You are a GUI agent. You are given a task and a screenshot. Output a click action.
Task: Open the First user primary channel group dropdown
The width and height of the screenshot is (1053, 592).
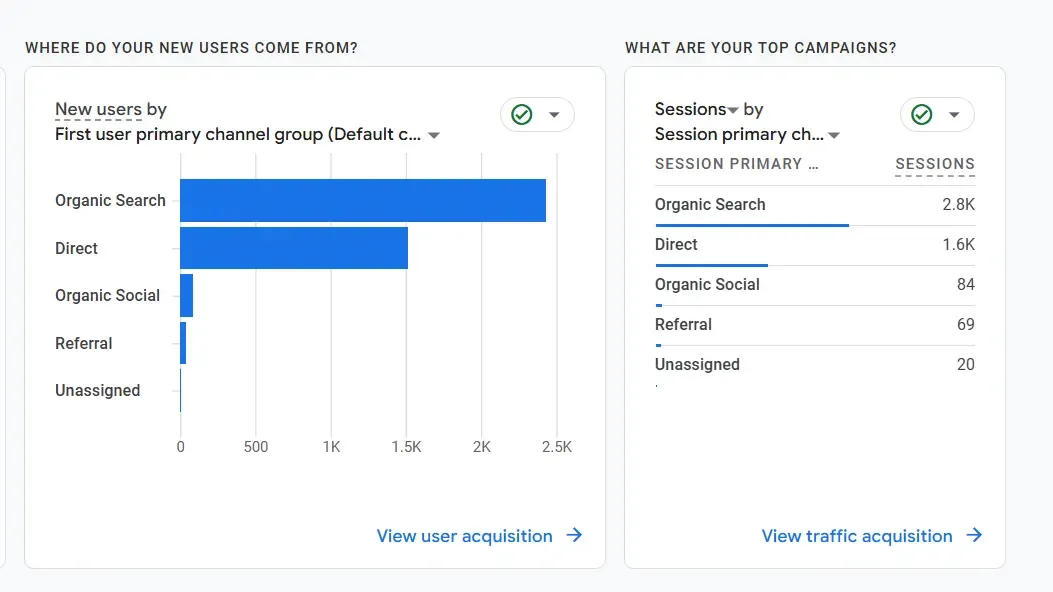[432, 134]
